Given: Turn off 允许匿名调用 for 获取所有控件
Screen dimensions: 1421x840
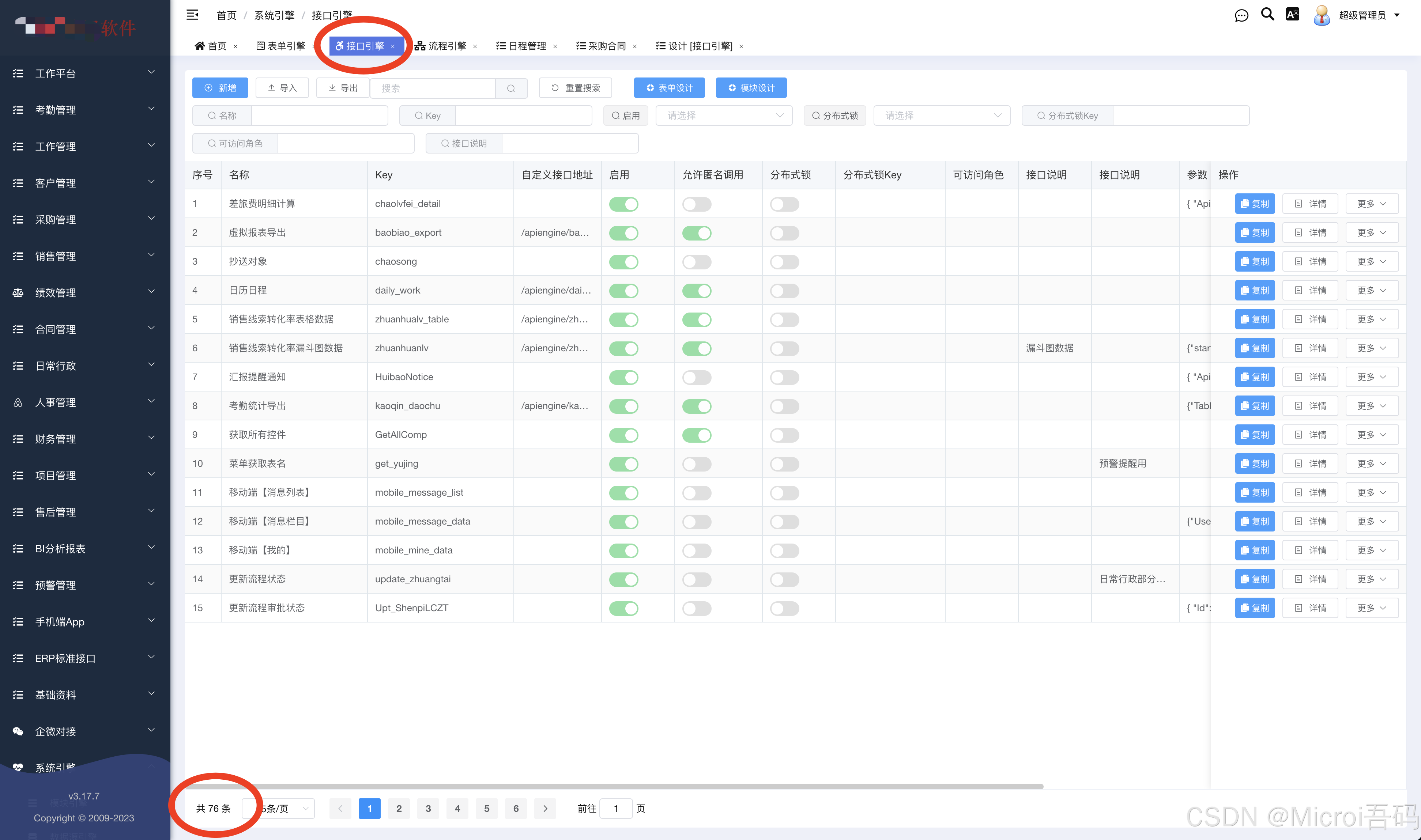Looking at the screenshot, I should click(696, 435).
